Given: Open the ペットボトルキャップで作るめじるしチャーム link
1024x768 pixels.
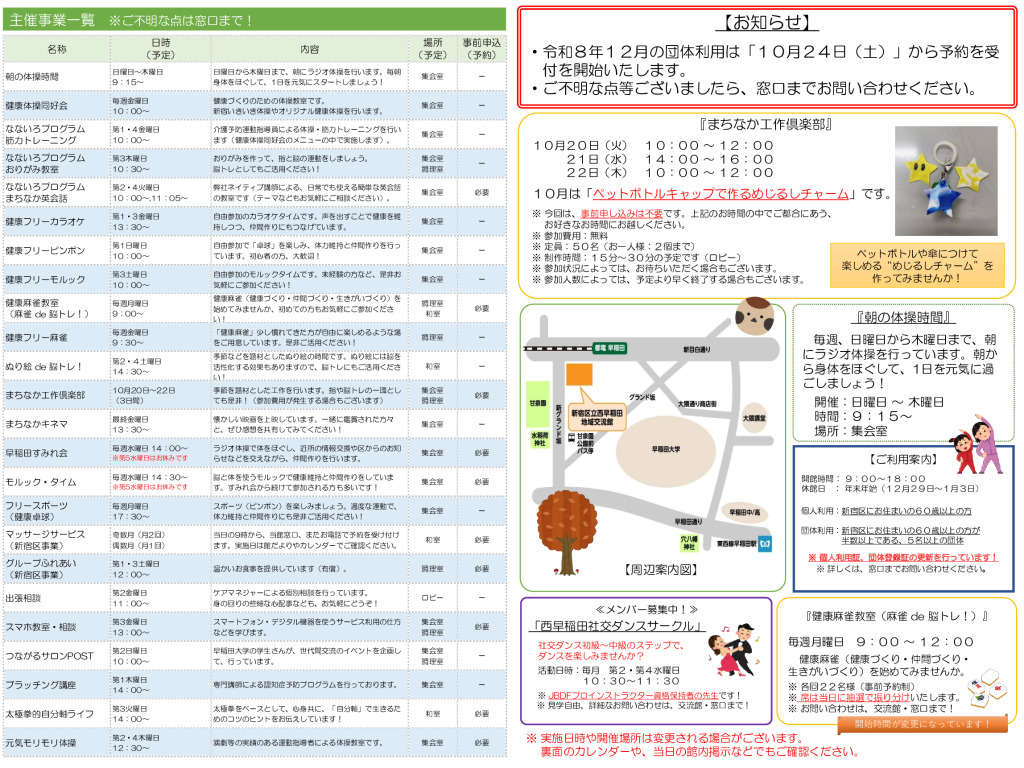Looking at the screenshot, I should point(721,193).
